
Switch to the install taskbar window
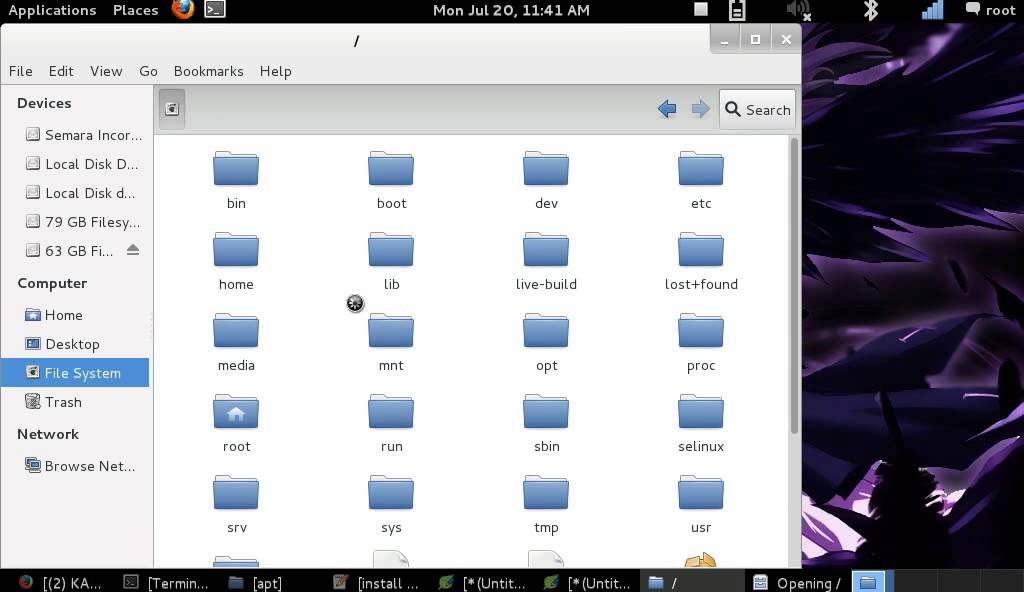375,582
